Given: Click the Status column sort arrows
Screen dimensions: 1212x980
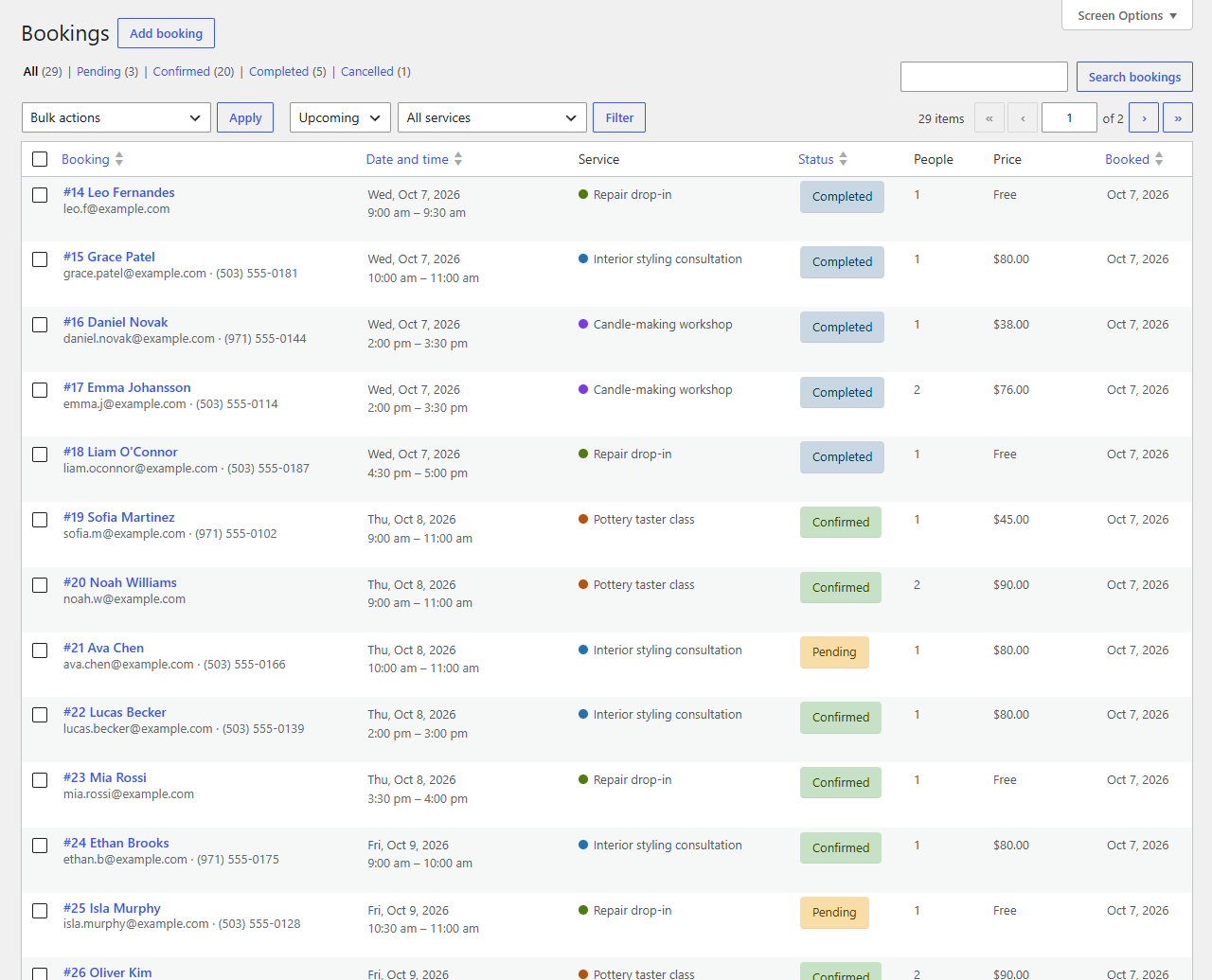Looking at the screenshot, I should point(844,159).
